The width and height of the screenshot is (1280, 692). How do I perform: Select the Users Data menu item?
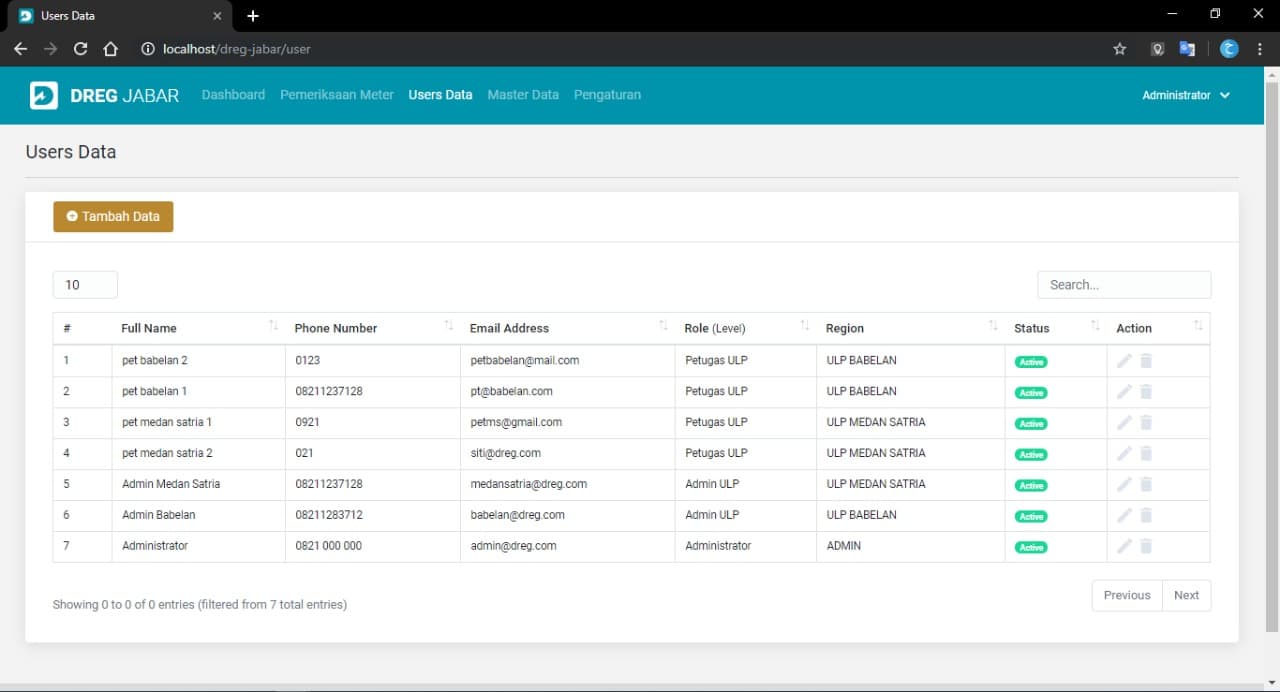(x=440, y=95)
